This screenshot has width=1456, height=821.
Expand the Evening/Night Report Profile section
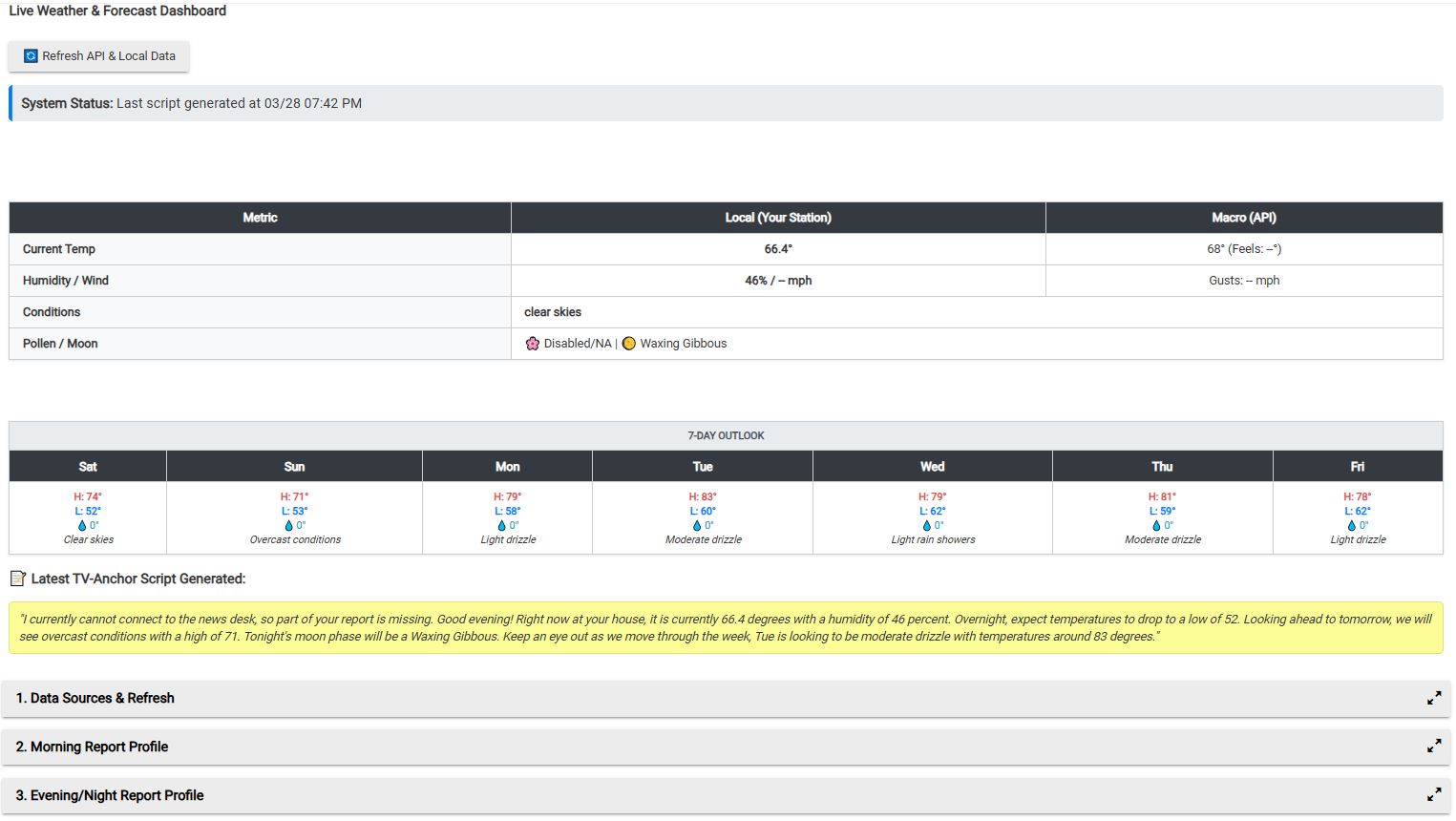[x=110, y=796]
